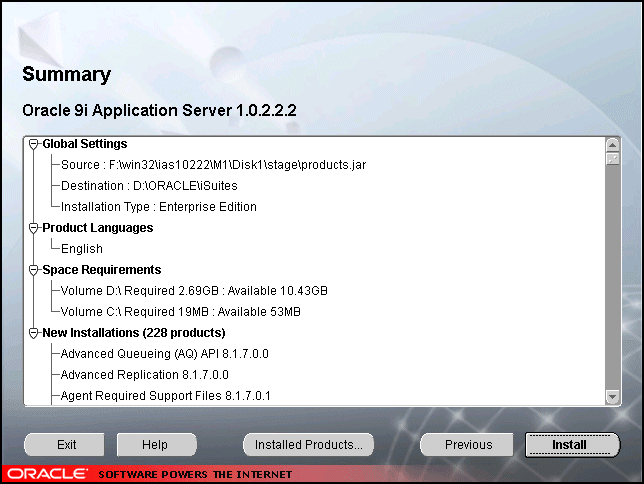Click the Global Settings heading

[x=85, y=144]
